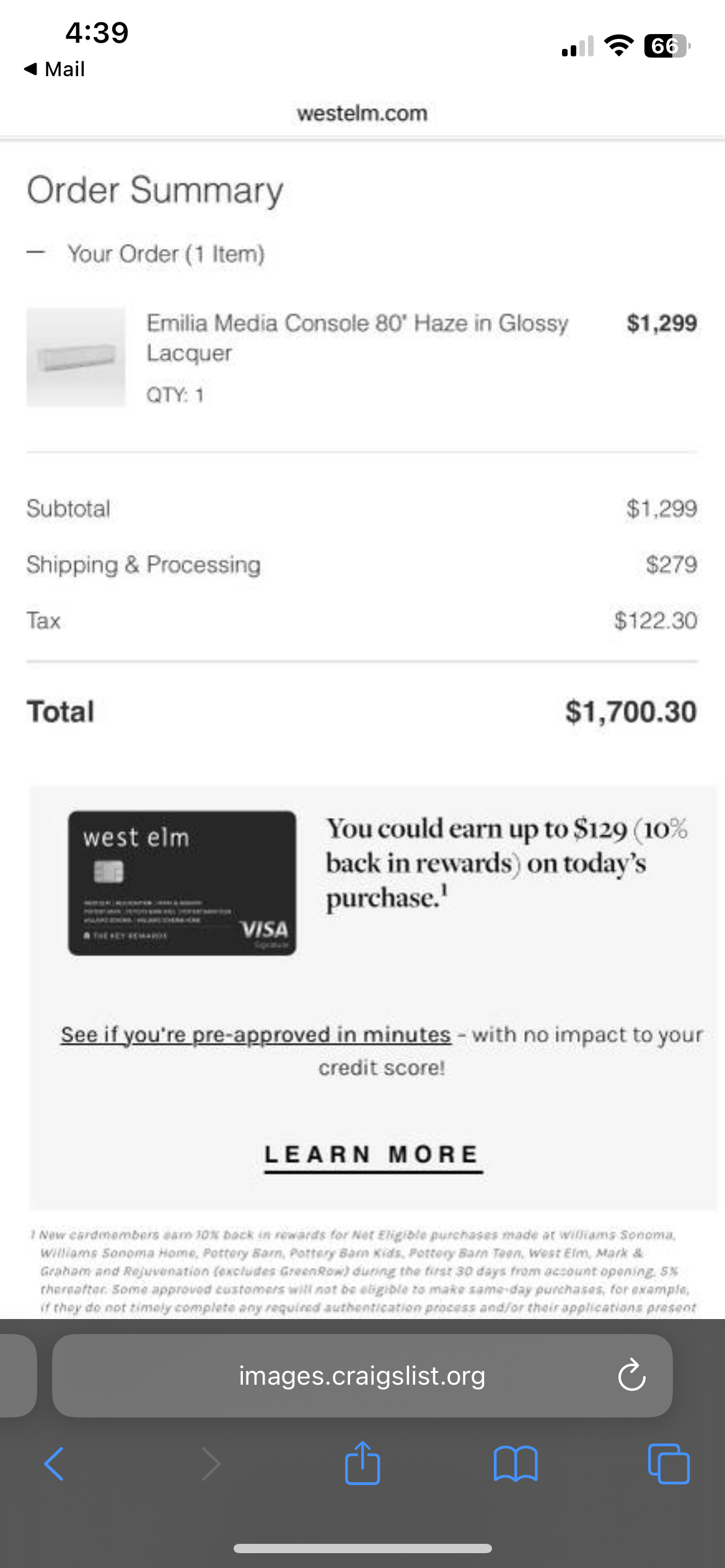Tap the 4:39 clock in status bar
The height and width of the screenshot is (1568, 725).
tap(97, 32)
